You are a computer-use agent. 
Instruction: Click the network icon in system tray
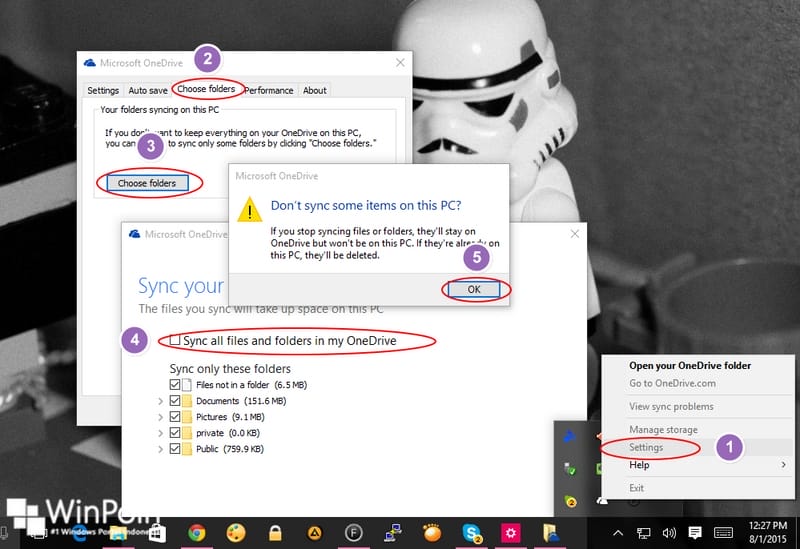pos(645,532)
